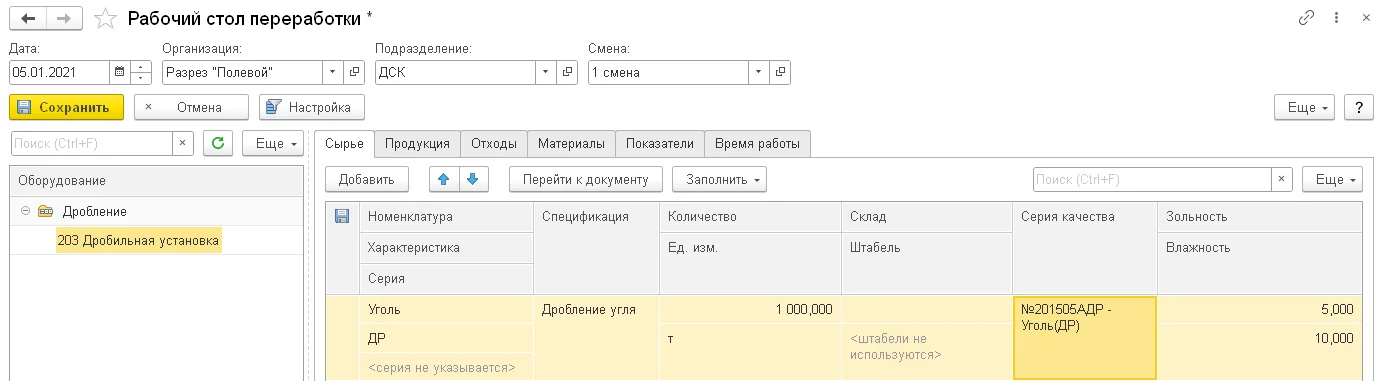Click the Сохранить button
Viewport: 1390px width, 381px height.
pos(66,107)
